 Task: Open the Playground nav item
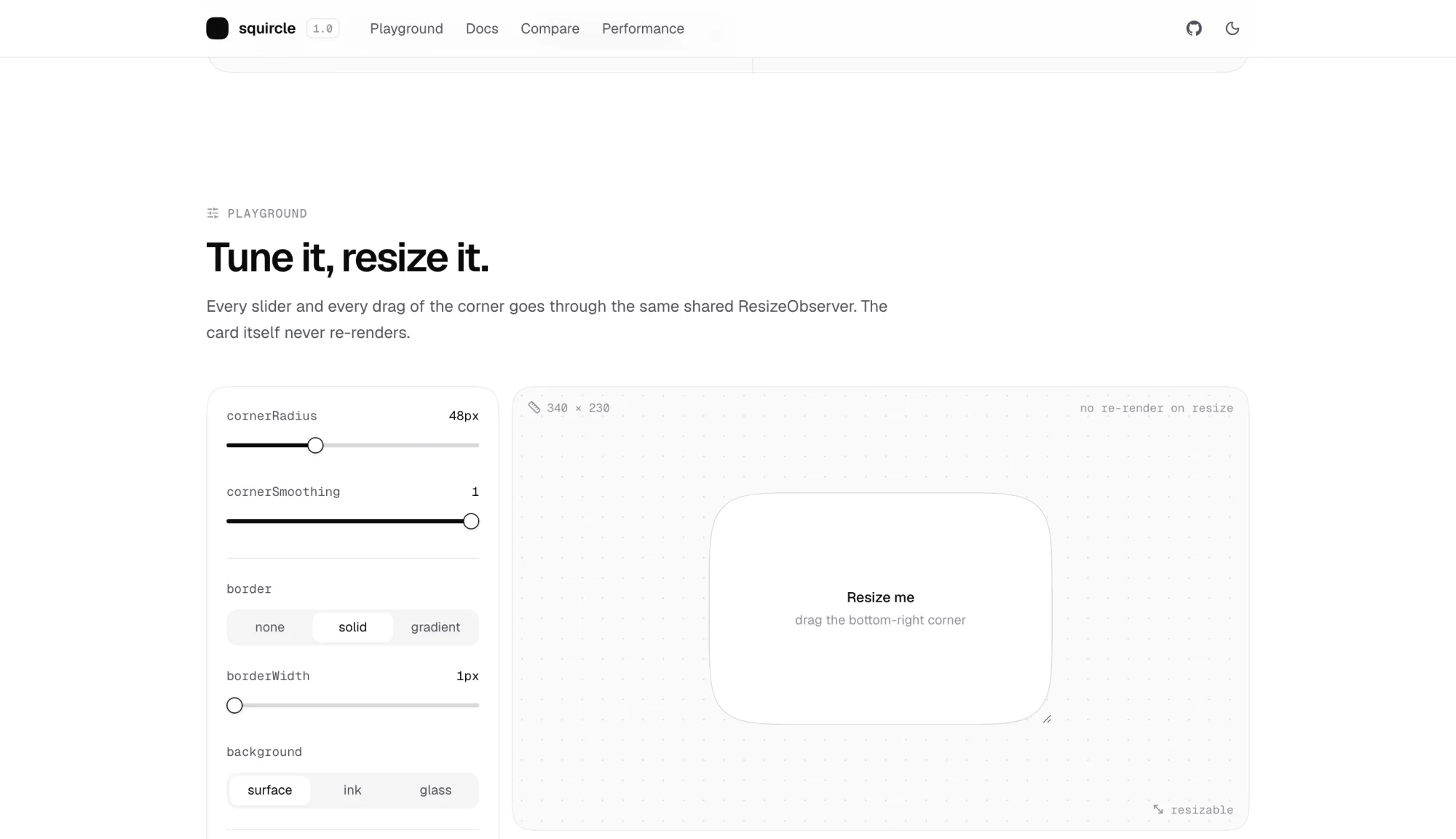406,28
